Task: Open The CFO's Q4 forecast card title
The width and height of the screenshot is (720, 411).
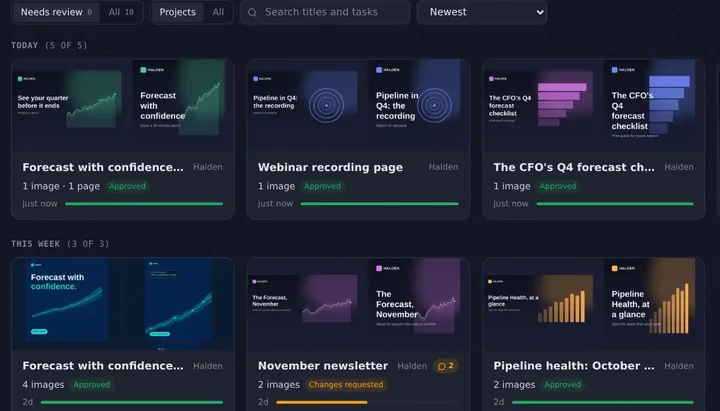Action: pos(574,167)
